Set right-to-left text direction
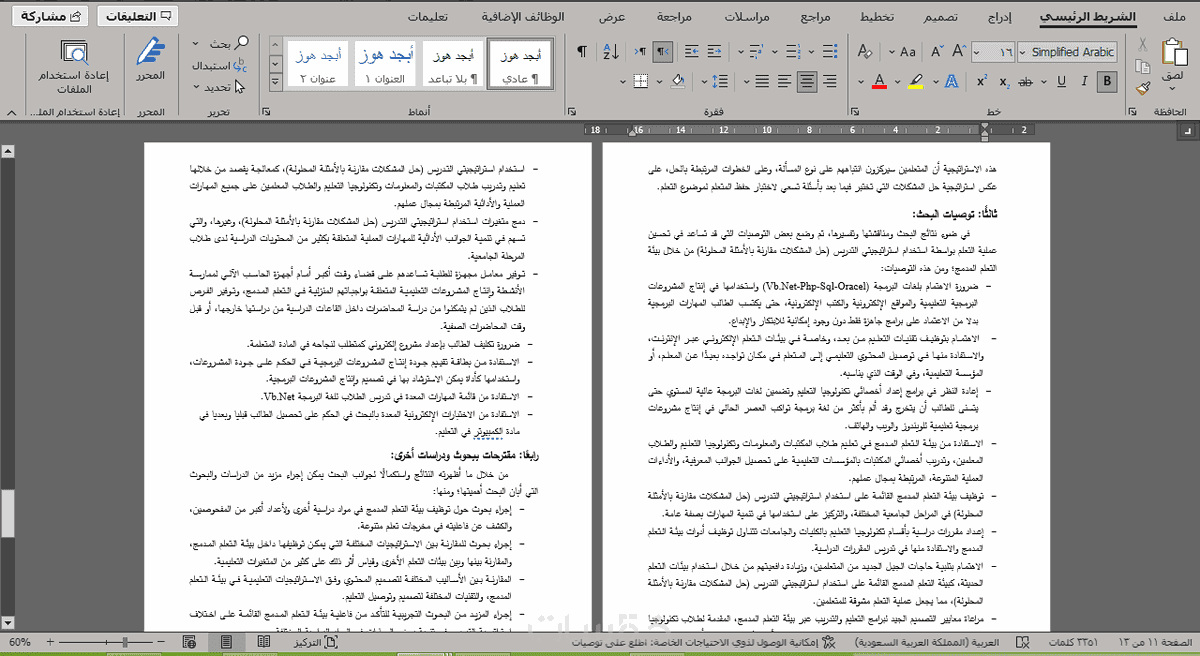1200x656 pixels. (662, 52)
